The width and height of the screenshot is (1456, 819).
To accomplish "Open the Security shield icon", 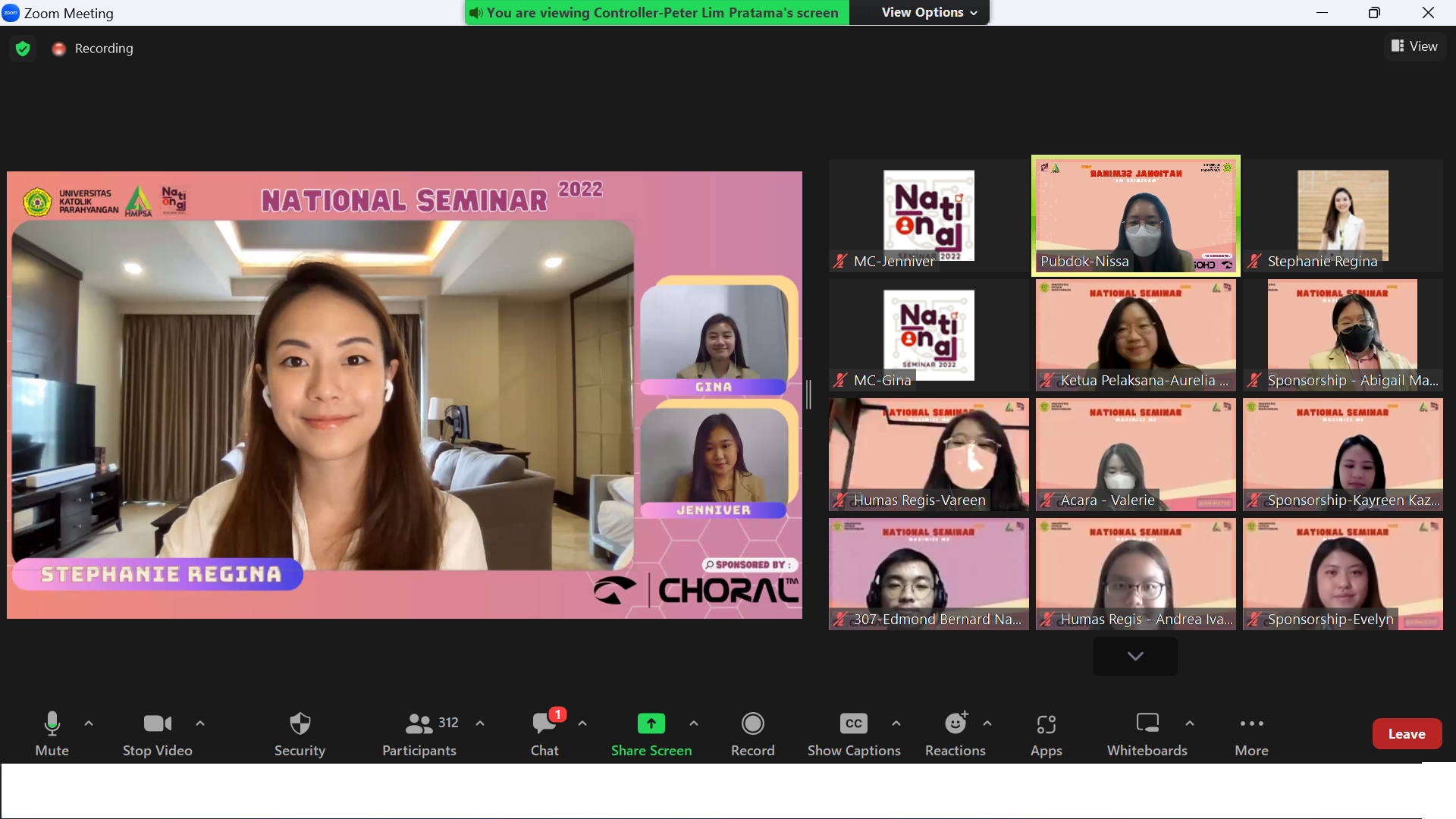I will [300, 724].
